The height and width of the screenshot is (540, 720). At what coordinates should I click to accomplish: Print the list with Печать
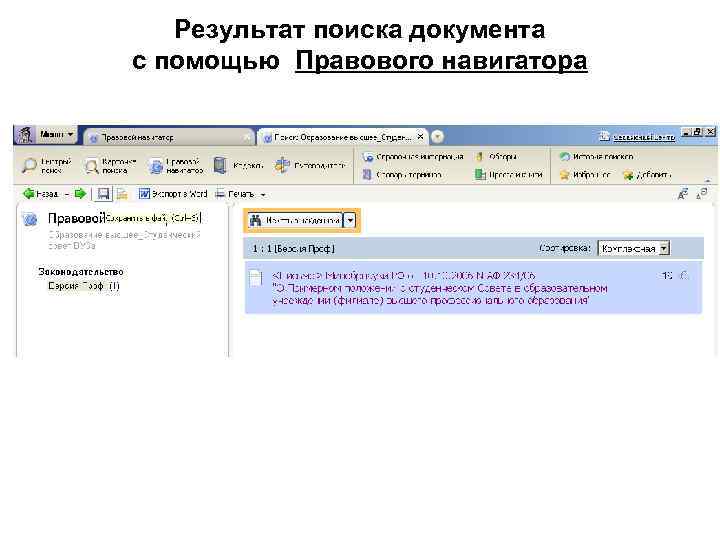pyautogui.click(x=235, y=194)
